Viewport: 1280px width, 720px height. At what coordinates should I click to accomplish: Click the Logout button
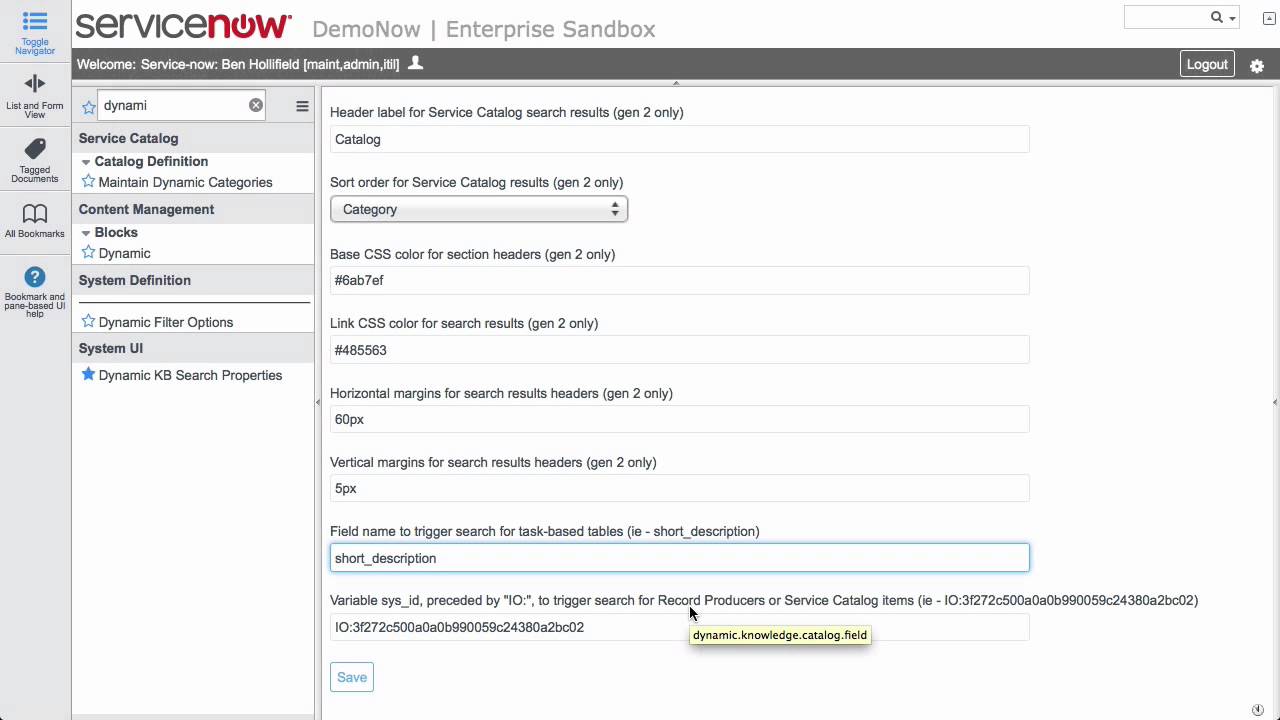[1207, 64]
